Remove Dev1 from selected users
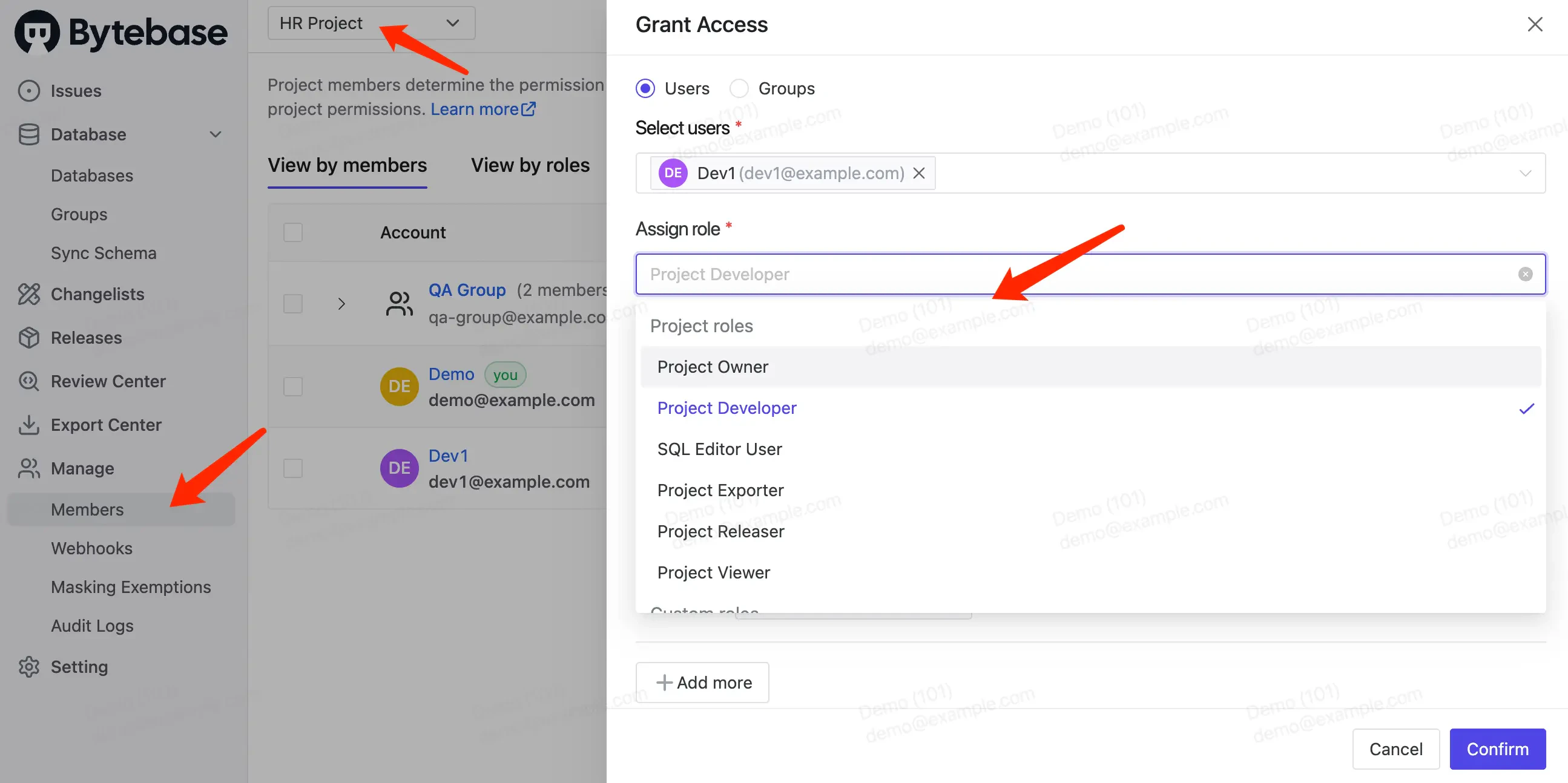 point(919,173)
